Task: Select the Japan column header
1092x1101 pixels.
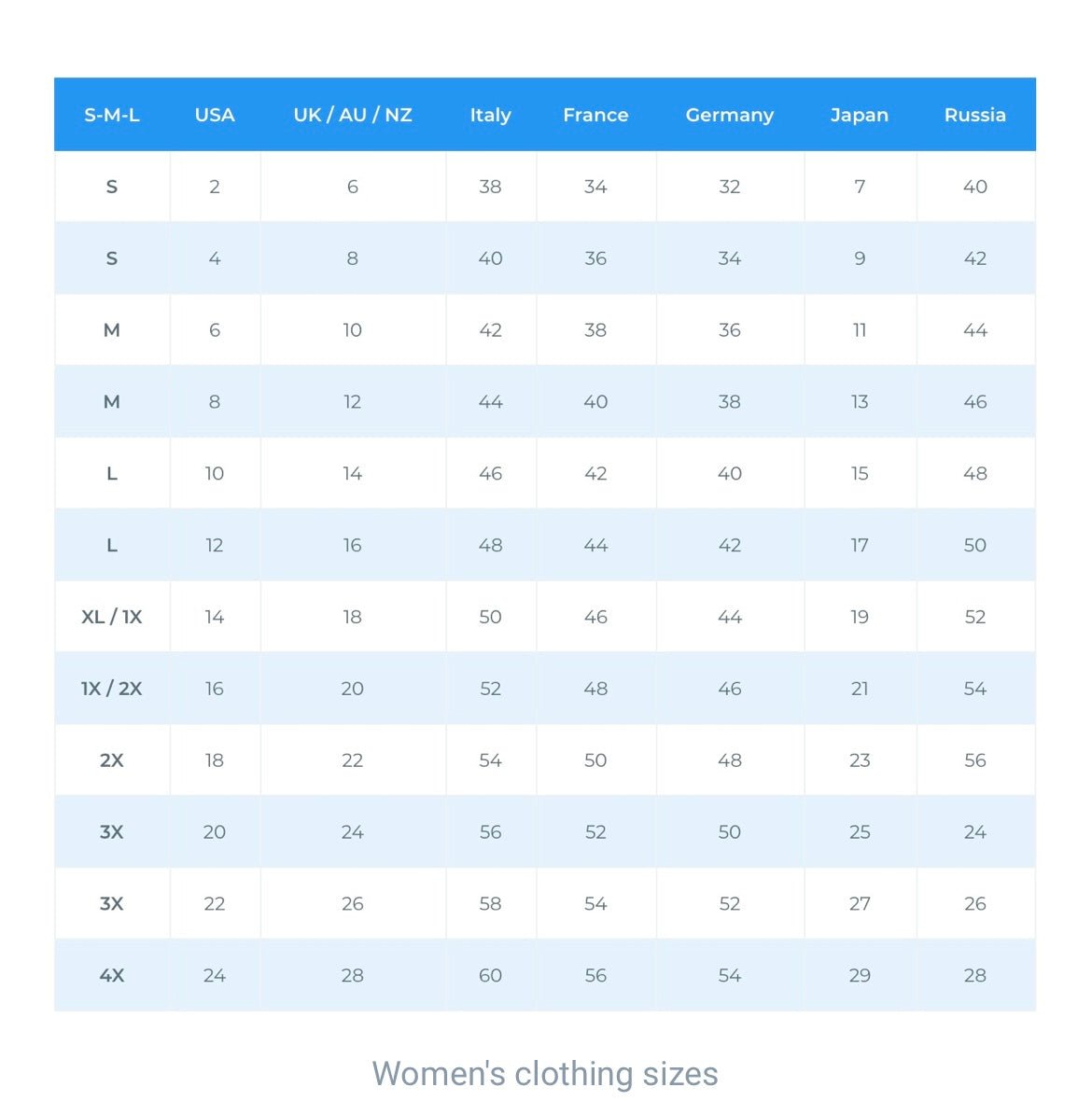Action: tap(860, 115)
